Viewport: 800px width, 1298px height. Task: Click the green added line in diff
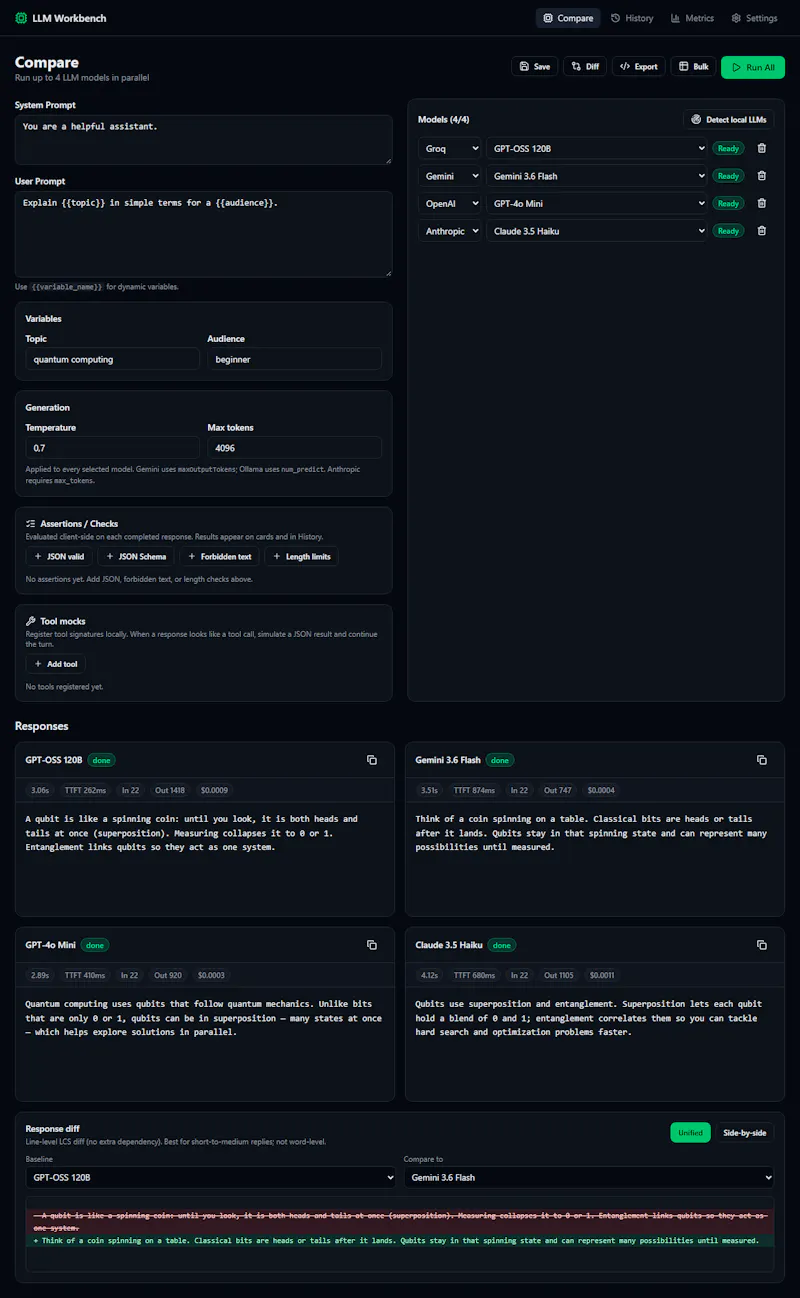(400, 1240)
